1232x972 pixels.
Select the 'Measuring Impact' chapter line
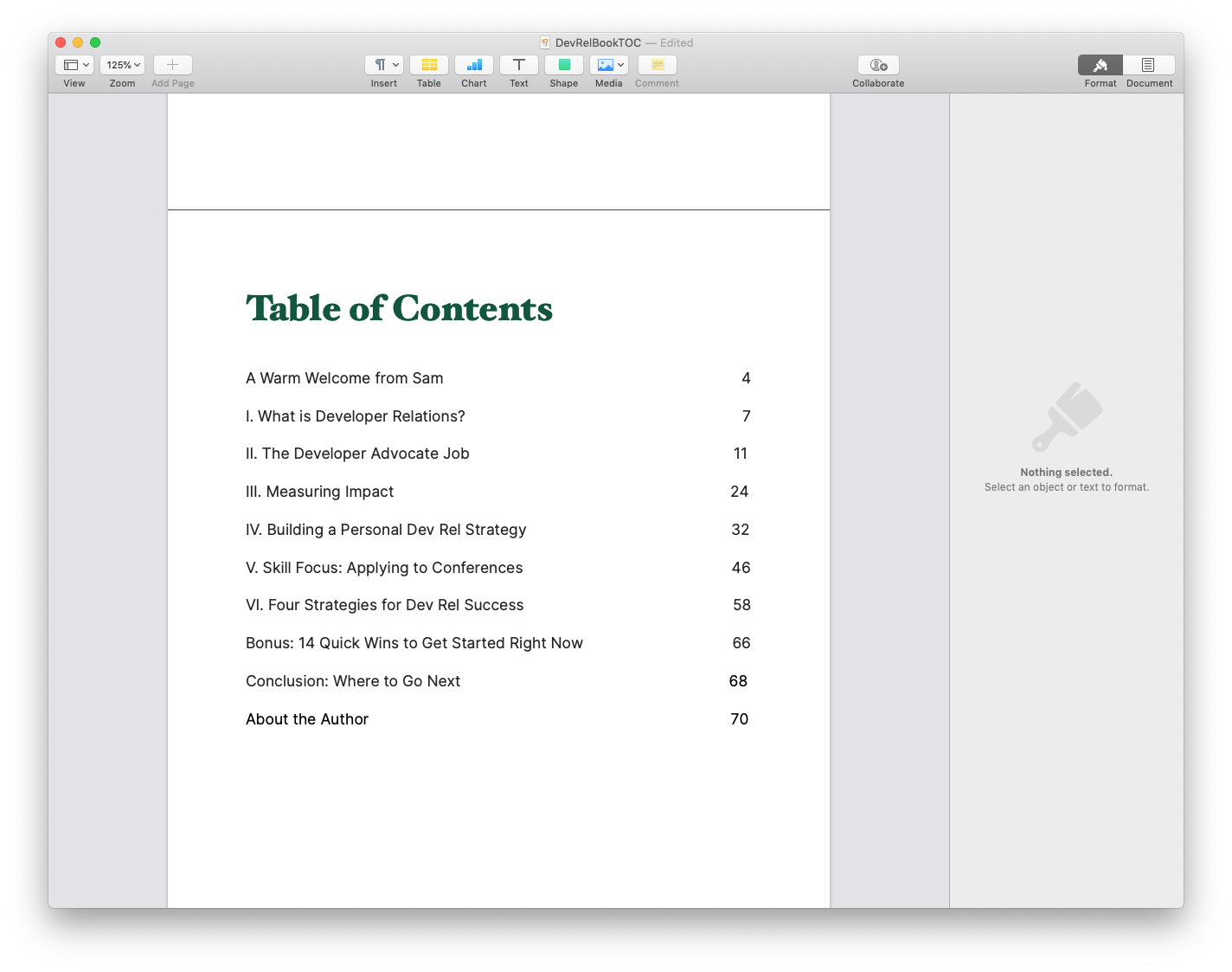pyautogui.click(x=319, y=491)
